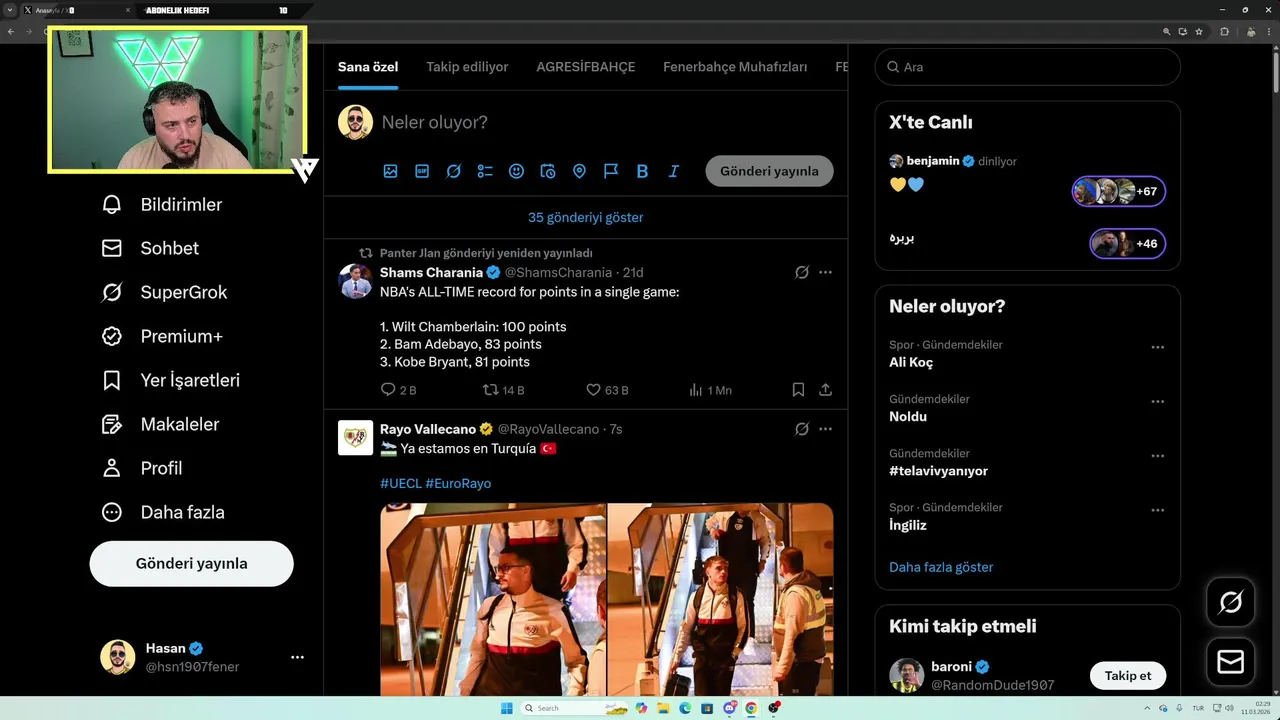Open emoji picker in composer
The image size is (1280, 720).
(516, 171)
